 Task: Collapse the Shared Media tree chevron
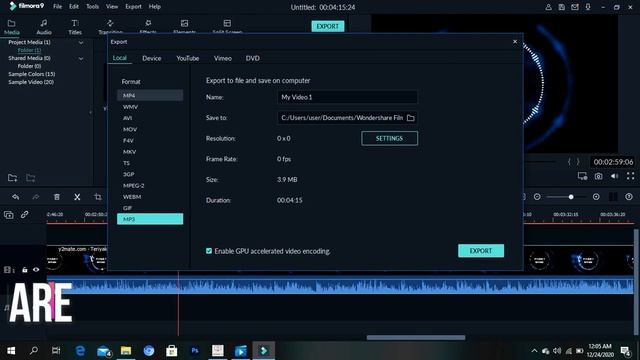coord(81,58)
